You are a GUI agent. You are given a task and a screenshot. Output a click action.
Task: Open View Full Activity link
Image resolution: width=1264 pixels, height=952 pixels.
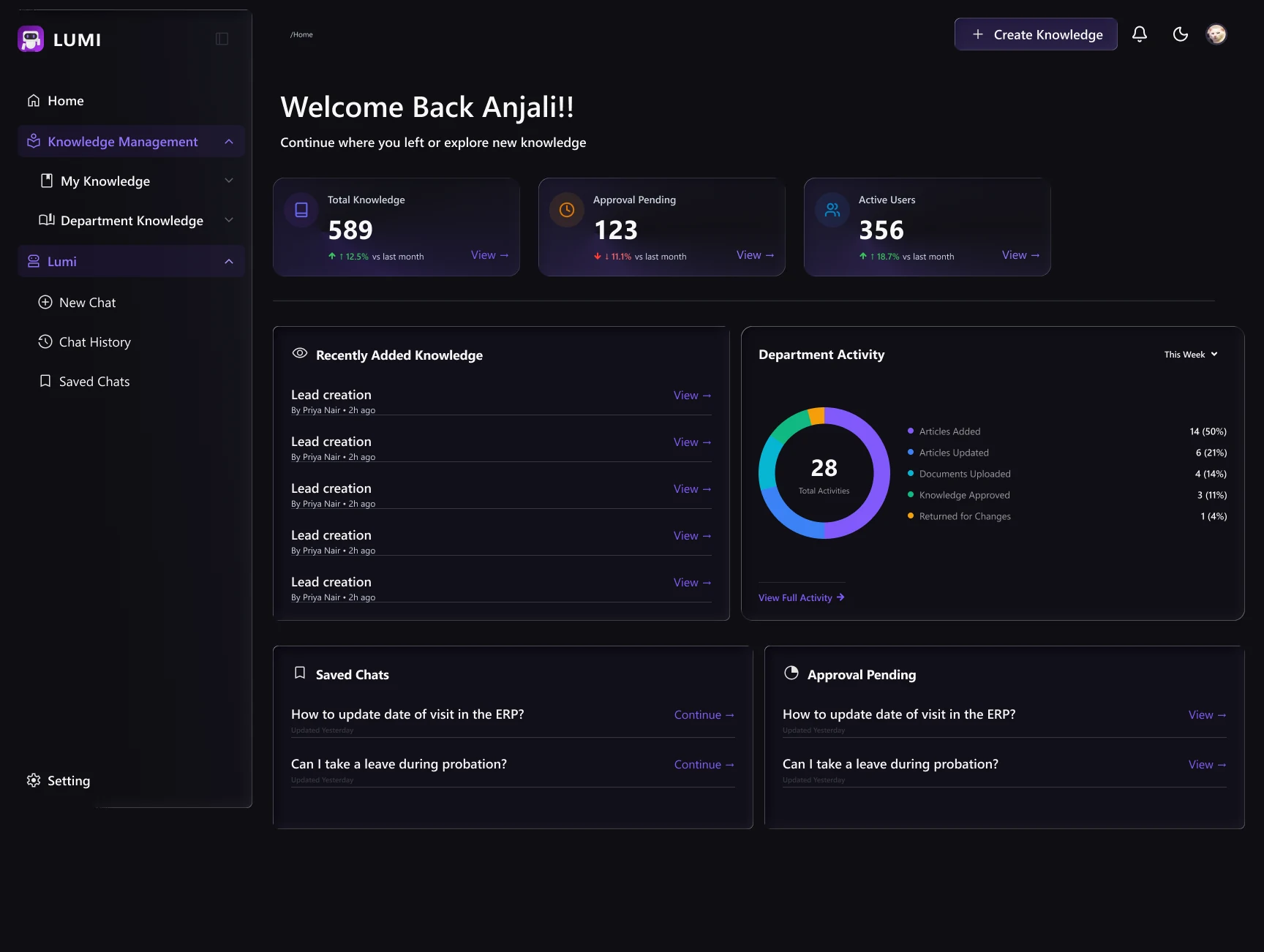[x=801, y=598]
